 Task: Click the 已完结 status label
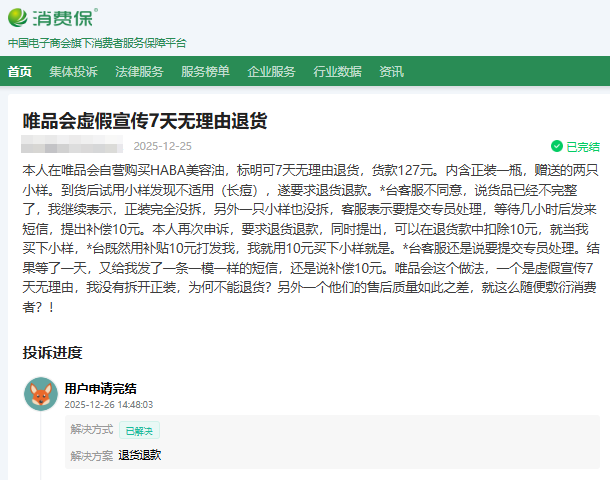[x=582, y=146]
